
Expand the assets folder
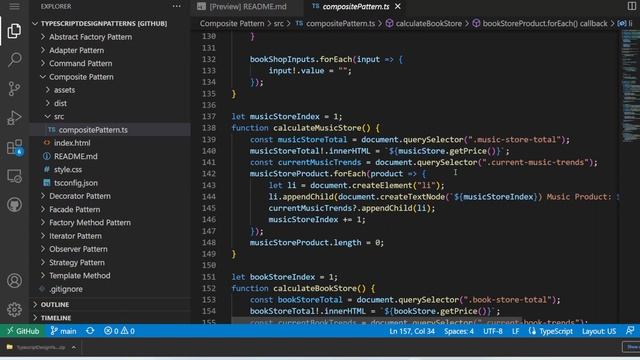(64, 90)
